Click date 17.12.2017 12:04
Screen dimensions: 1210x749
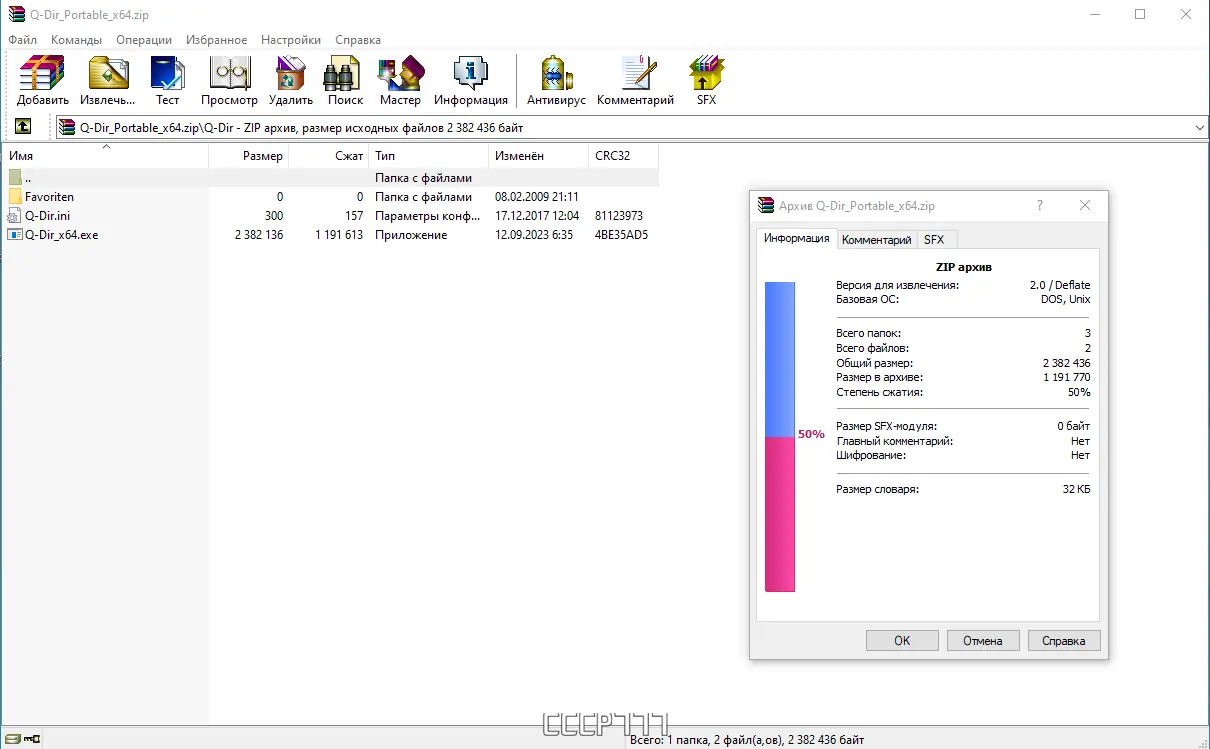[x=537, y=216]
